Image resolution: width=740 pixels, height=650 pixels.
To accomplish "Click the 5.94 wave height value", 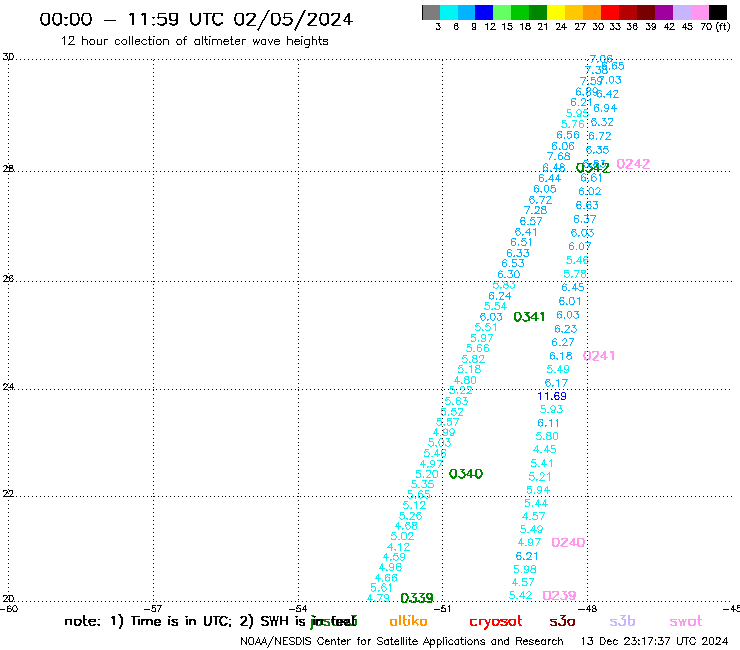I will coord(538,490).
